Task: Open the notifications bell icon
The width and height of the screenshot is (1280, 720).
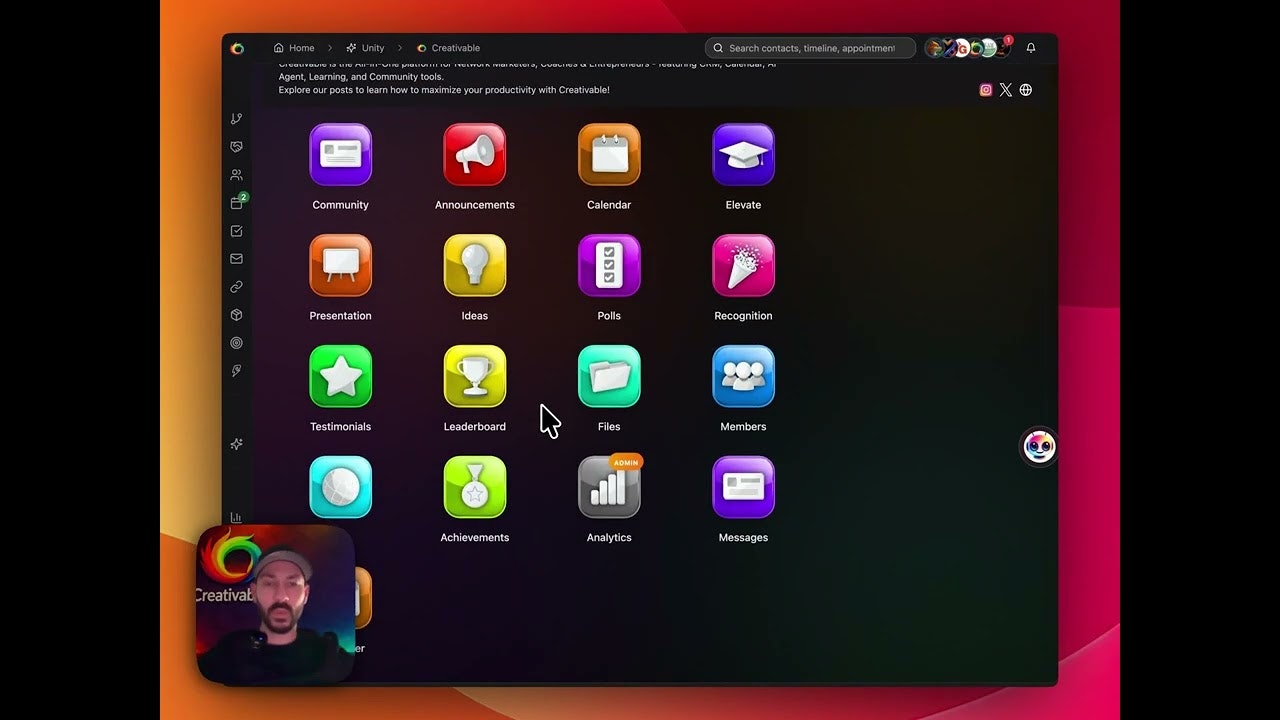Action: 1031,48
